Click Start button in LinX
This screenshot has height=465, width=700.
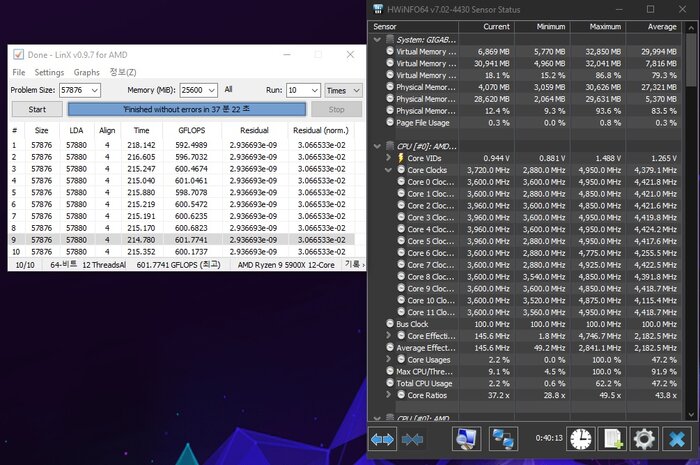coord(37,109)
